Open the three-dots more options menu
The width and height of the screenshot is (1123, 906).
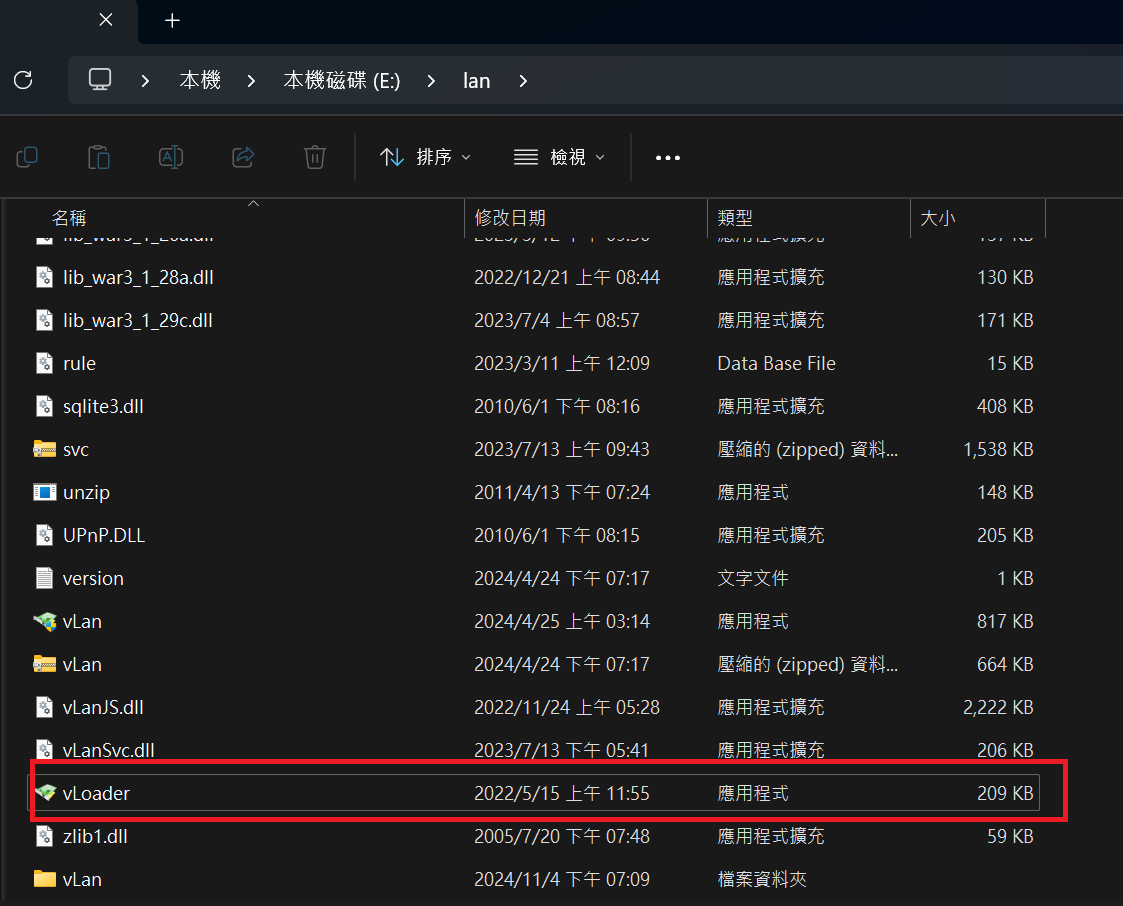[x=667, y=157]
